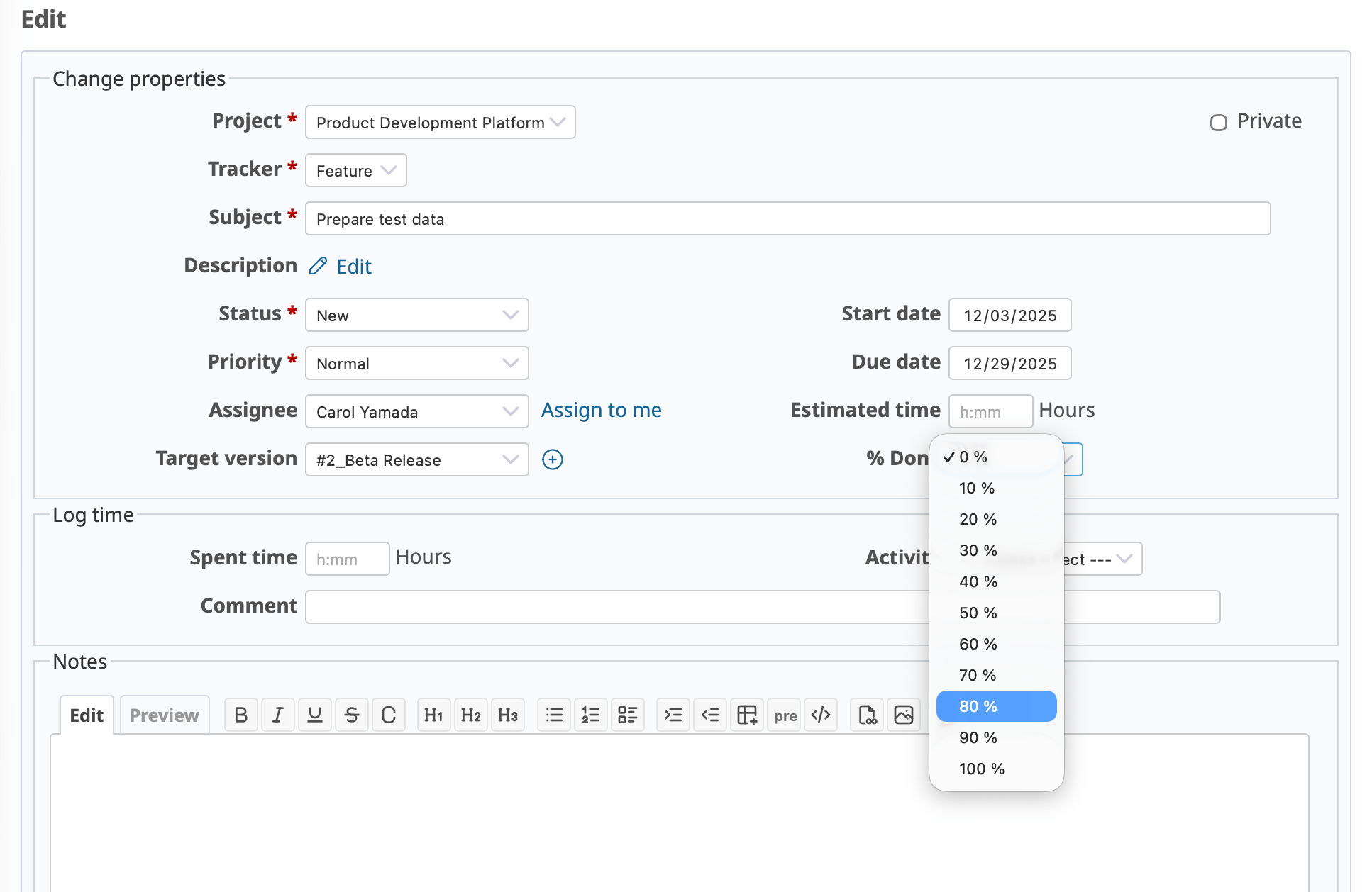Click the Edit link next to Description
The width and height of the screenshot is (1372, 892).
coord(353,267)
